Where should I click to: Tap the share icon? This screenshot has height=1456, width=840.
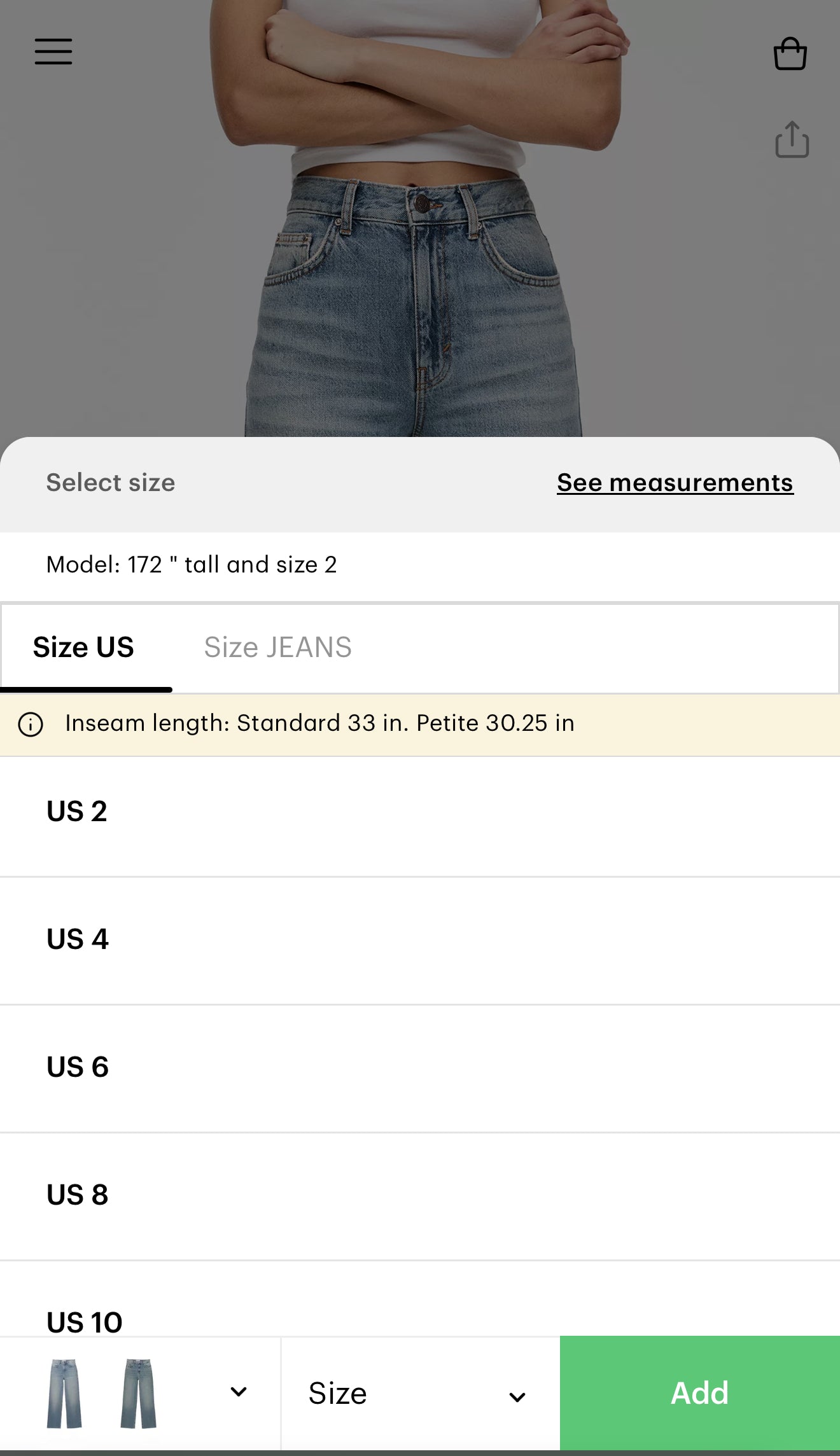tap(792, 139)
